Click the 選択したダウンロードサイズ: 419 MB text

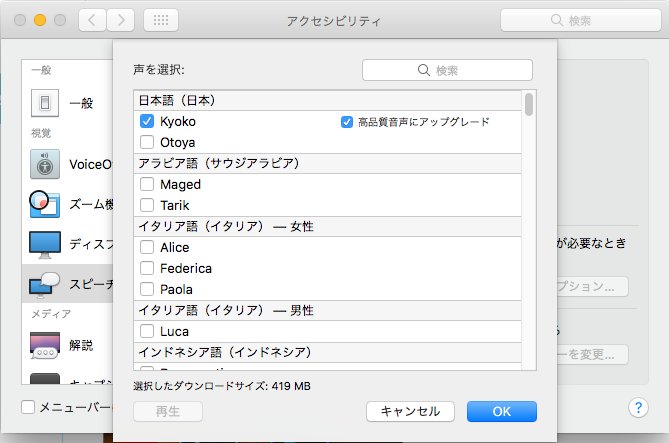coord(222,386)
